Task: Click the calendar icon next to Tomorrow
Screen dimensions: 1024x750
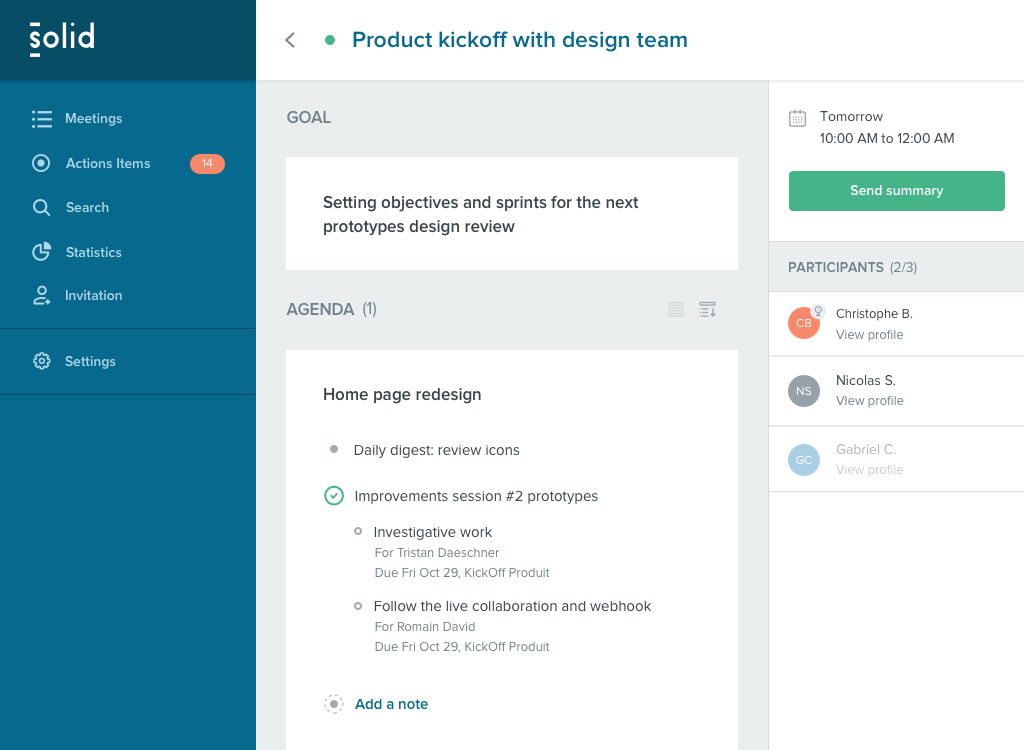Action: click(x=797, y=118)
